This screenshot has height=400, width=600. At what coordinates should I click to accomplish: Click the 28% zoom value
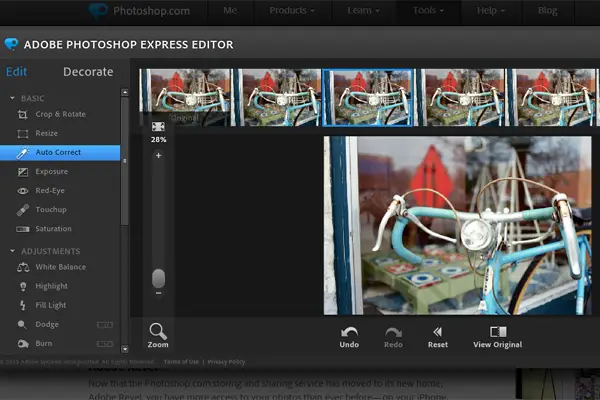(158, 140)
